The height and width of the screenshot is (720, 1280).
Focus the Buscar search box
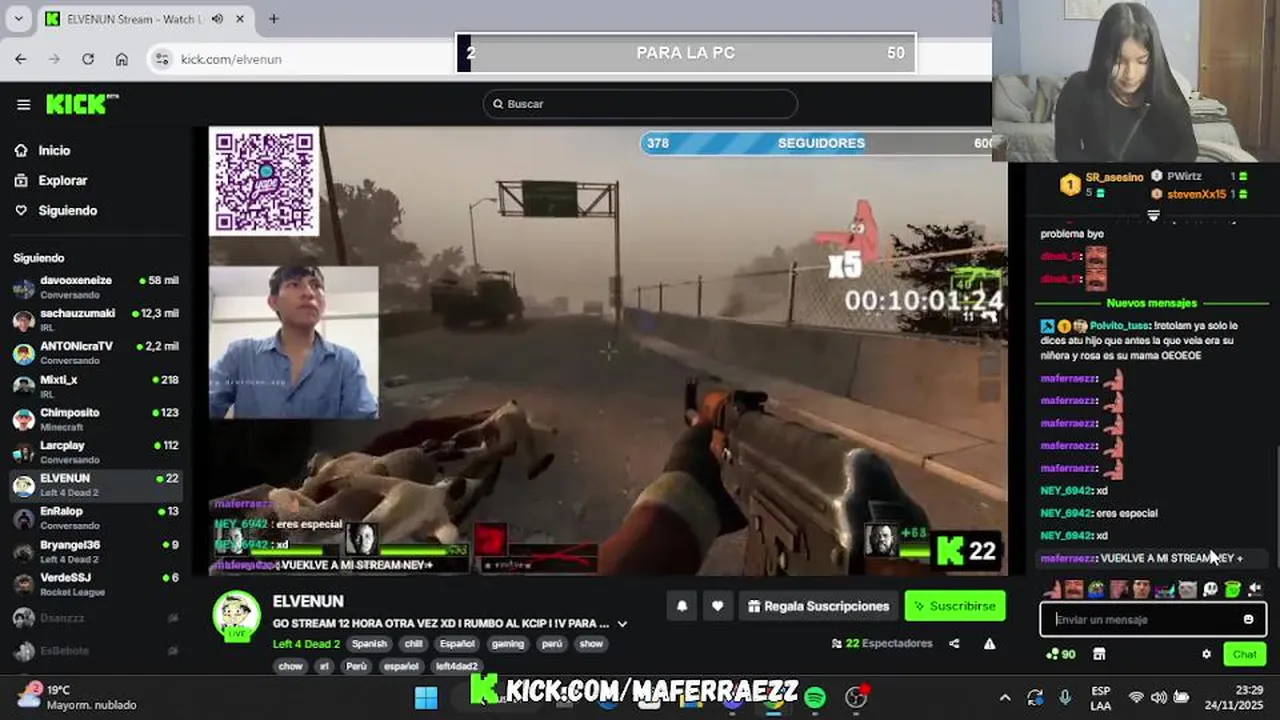[x=640, y=104]
